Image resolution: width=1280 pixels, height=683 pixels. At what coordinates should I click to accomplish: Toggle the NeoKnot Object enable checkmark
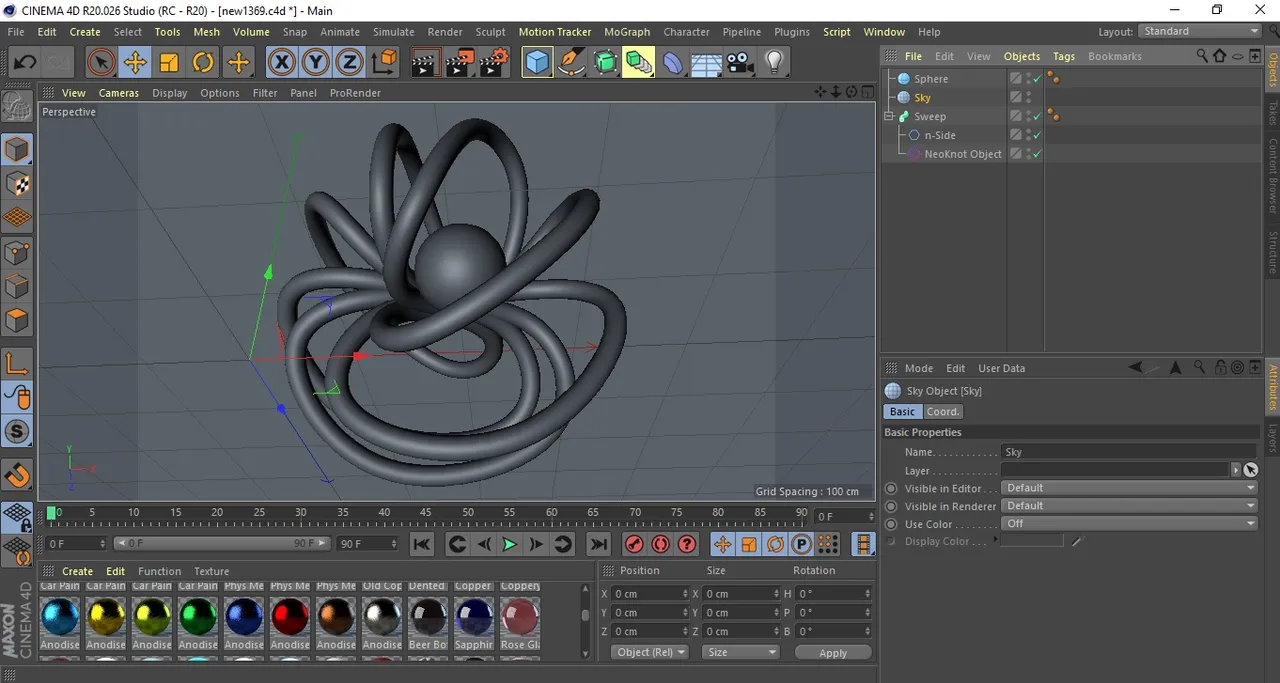click(x=1037, y=154)
